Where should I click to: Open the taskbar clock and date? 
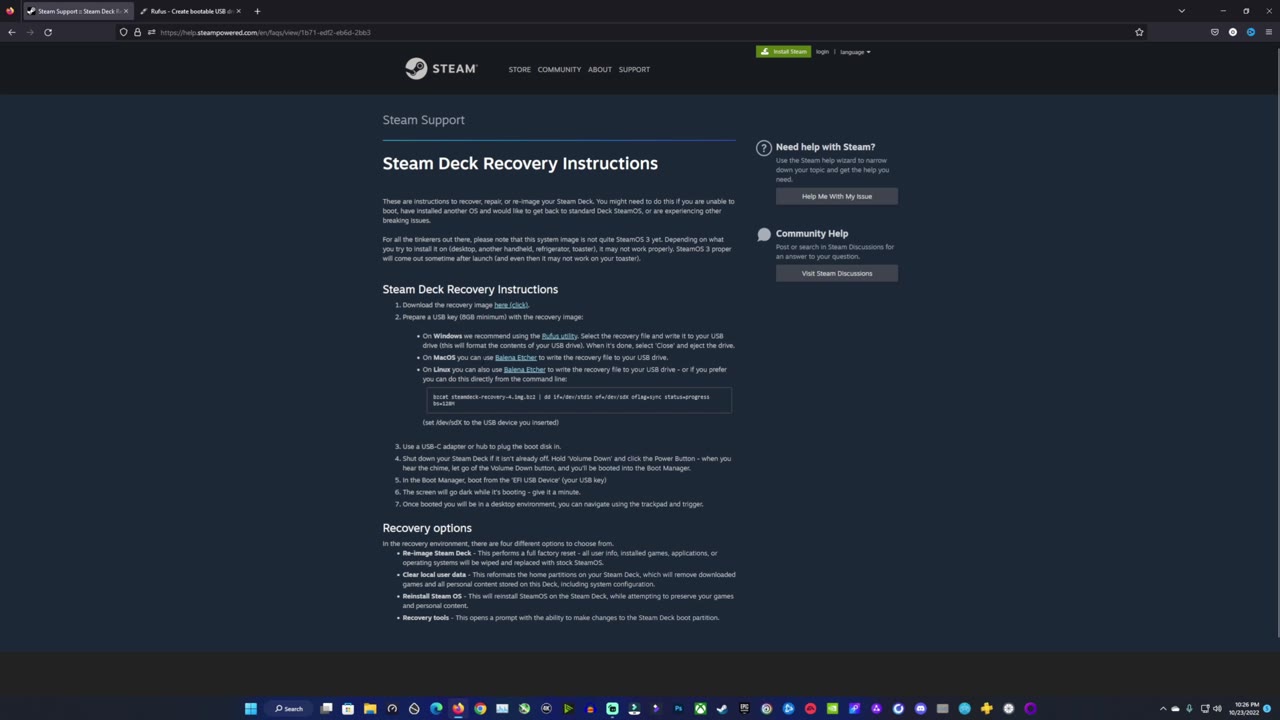(1246, 708)
